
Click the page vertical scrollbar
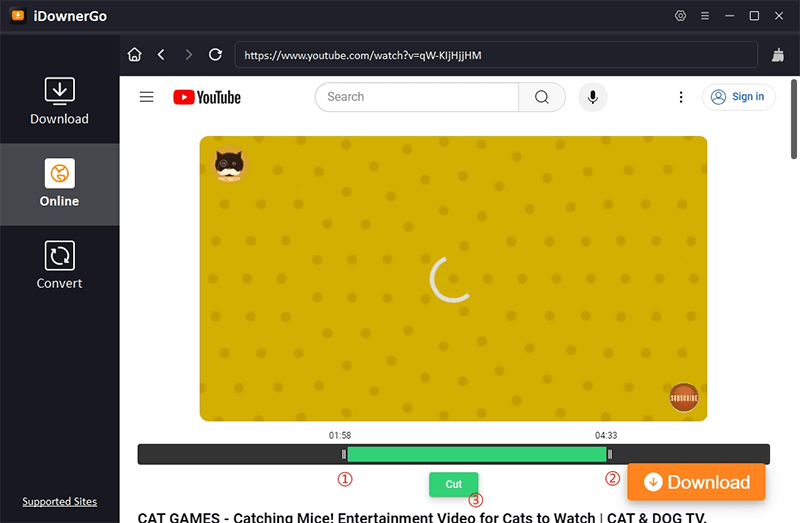[x=794, y=120]
